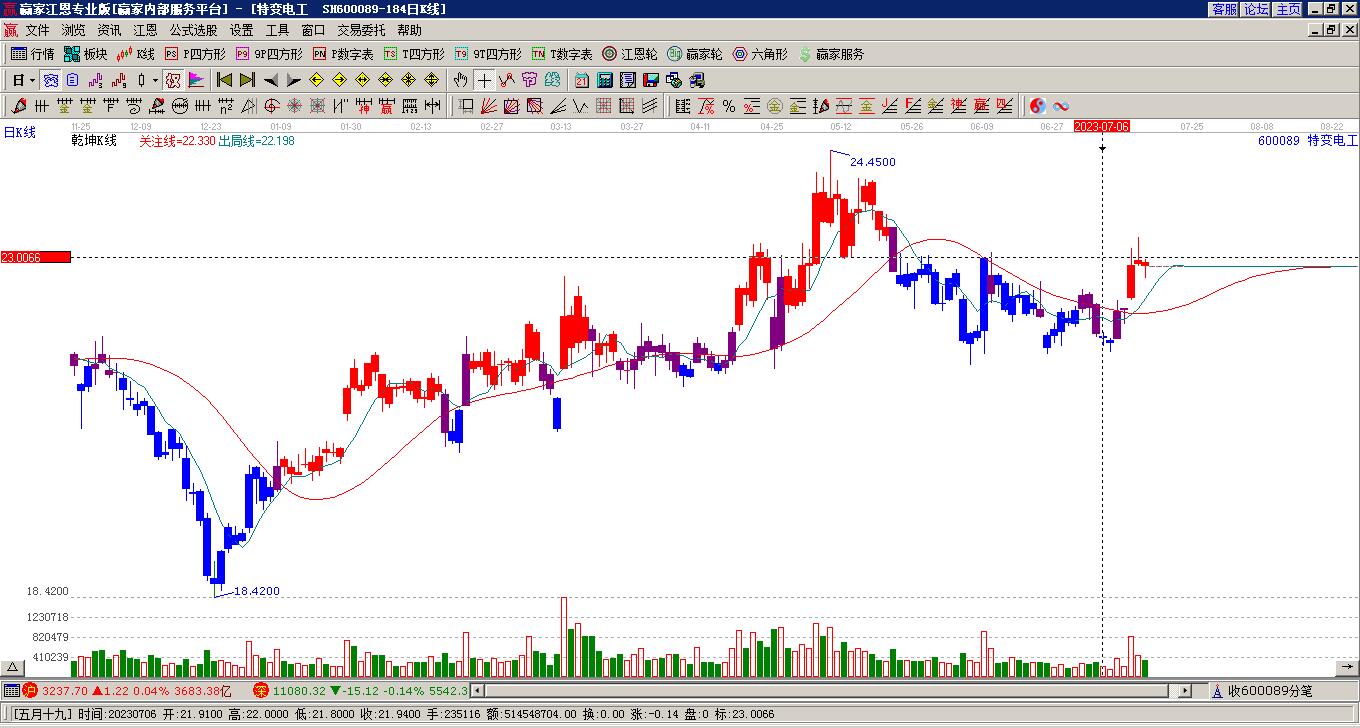Open the 浏览 menu
Screen dimensions: 1360x728
tap(73, 31)
